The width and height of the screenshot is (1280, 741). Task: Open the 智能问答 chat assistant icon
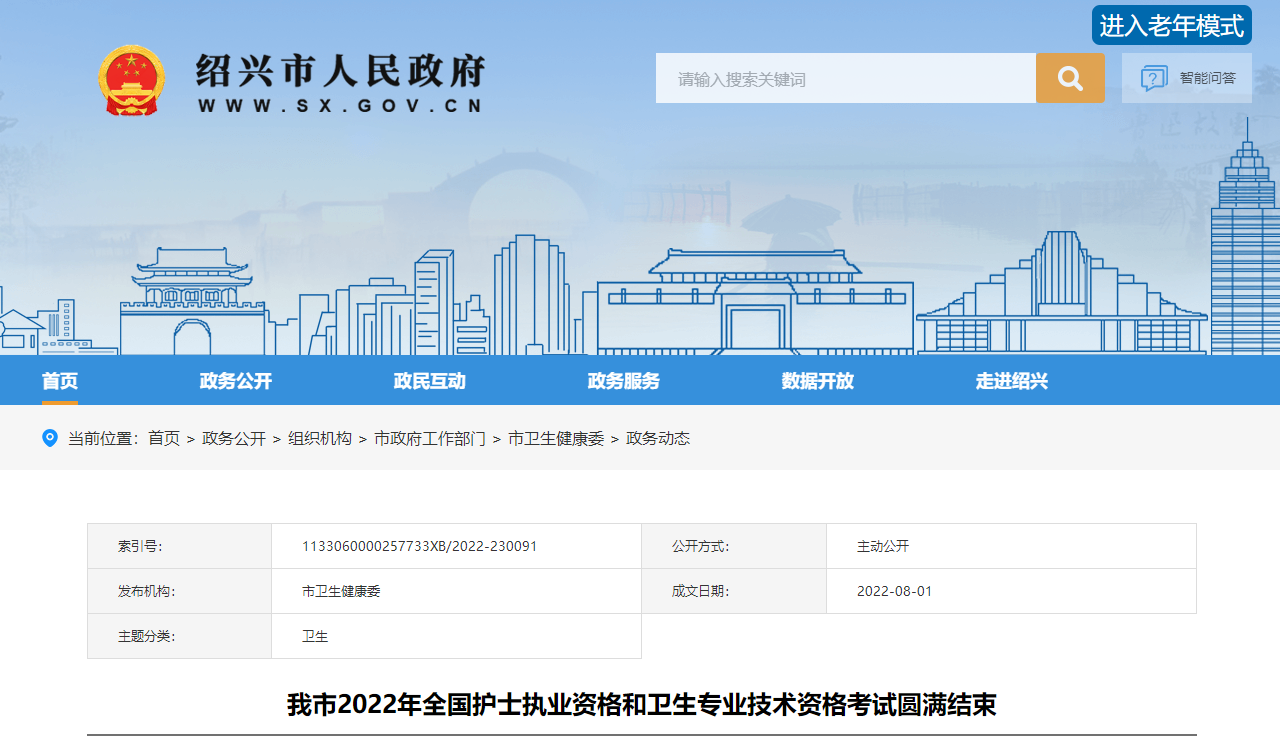(x=1155, y=78)
